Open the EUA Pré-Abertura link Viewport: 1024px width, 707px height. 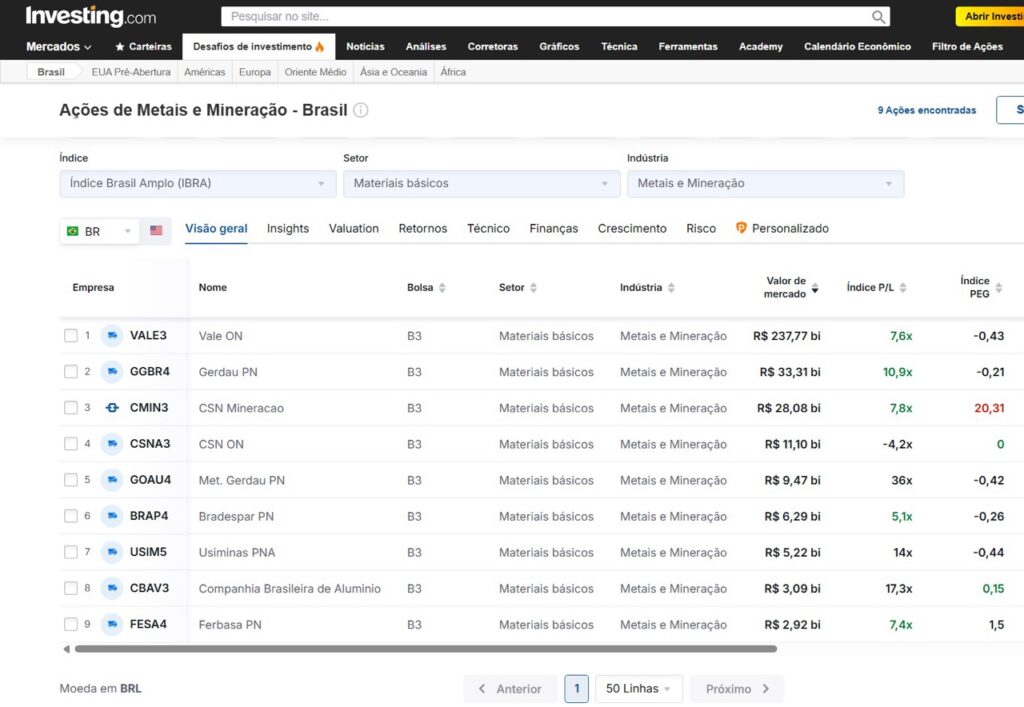click(131, 72)
